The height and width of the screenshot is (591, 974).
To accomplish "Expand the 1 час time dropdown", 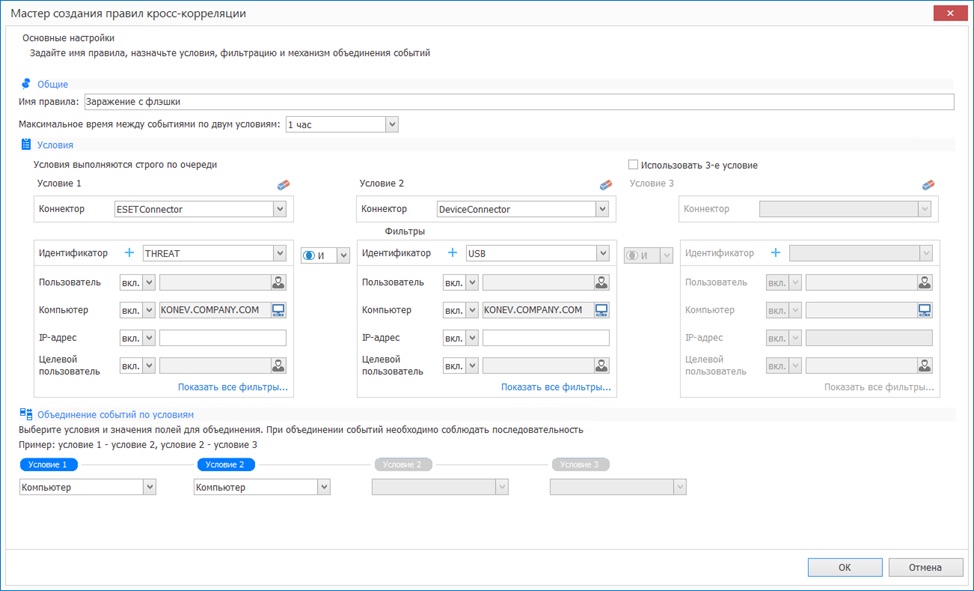I will (x=392, y=124).
